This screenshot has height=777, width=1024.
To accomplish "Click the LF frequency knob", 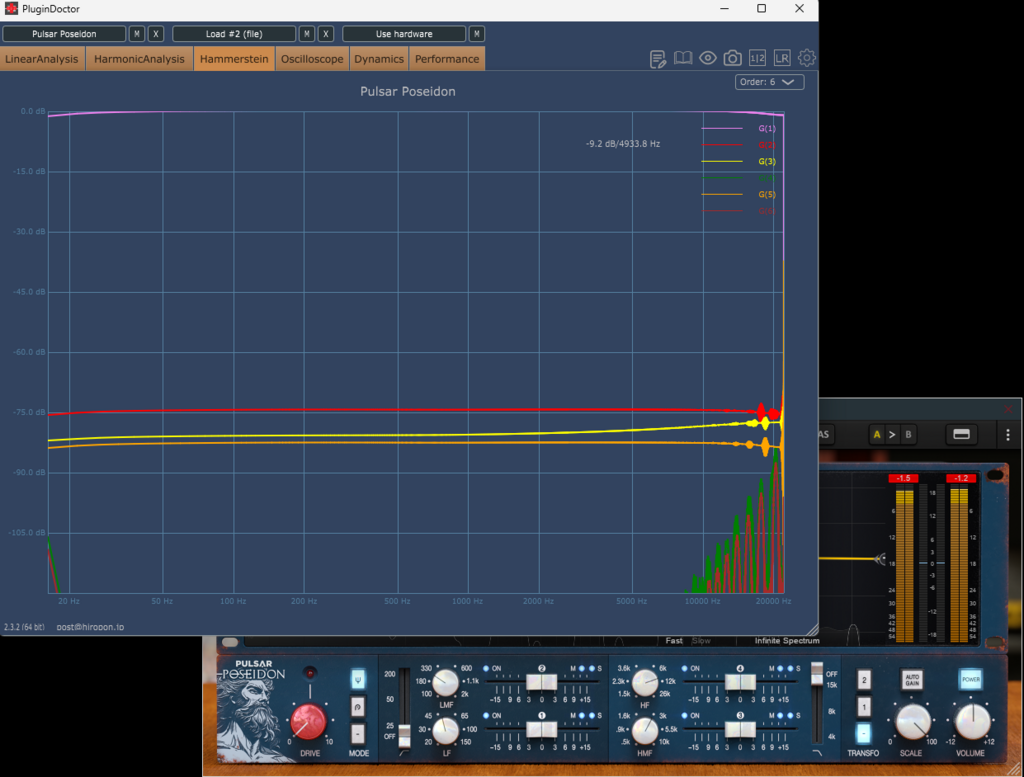I will (x=446, y=730).
